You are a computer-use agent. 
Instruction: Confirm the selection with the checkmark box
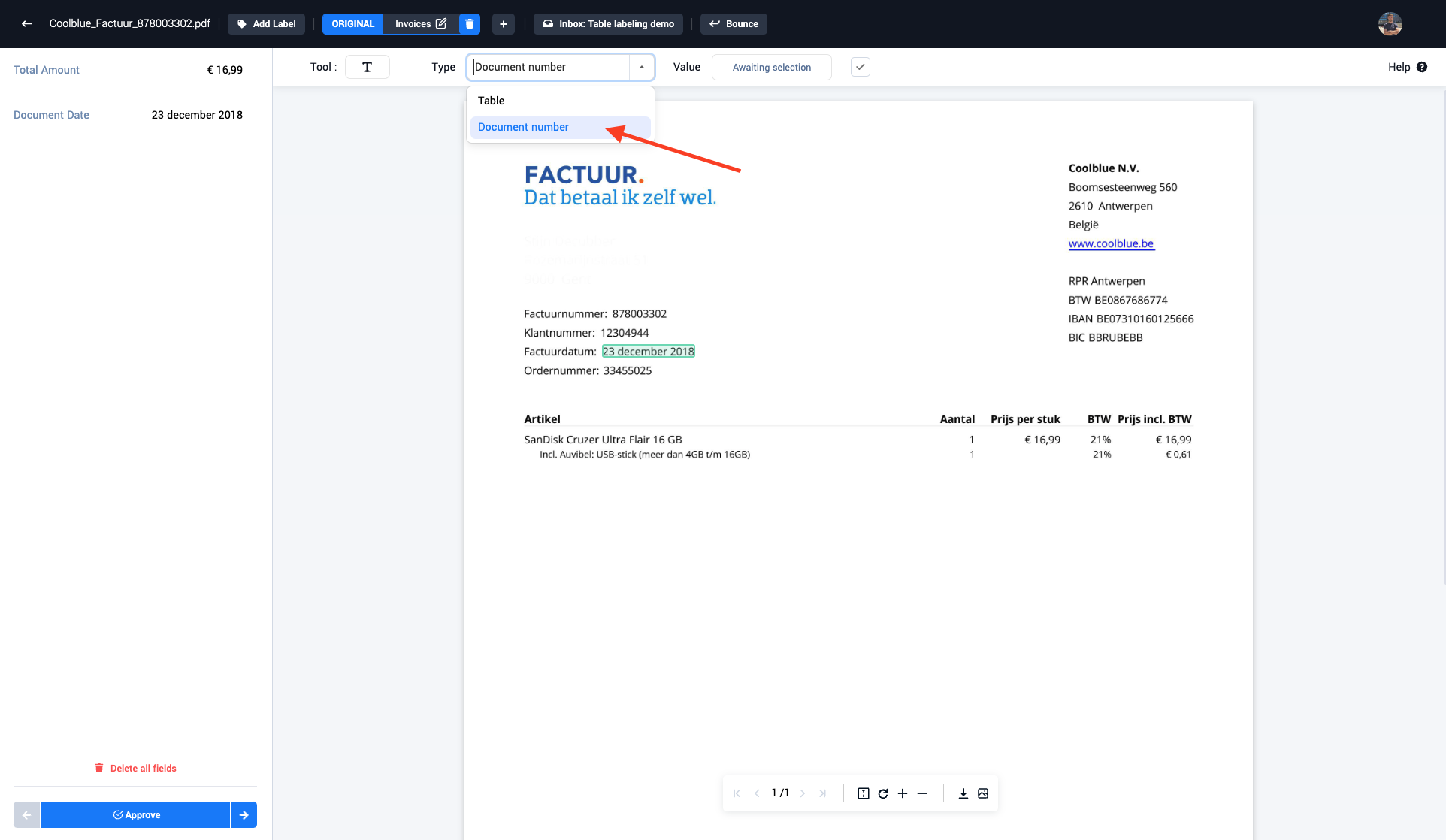coord(861,67)
